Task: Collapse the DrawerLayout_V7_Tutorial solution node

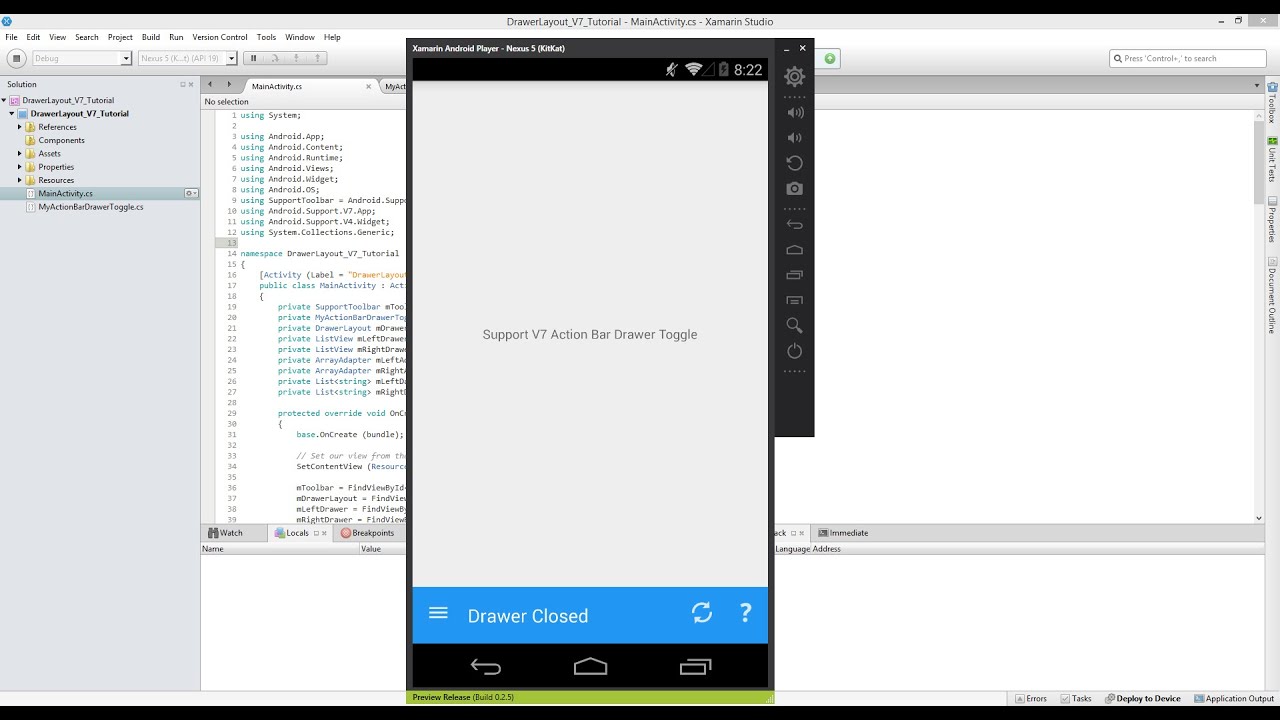Action: point(5,100)
